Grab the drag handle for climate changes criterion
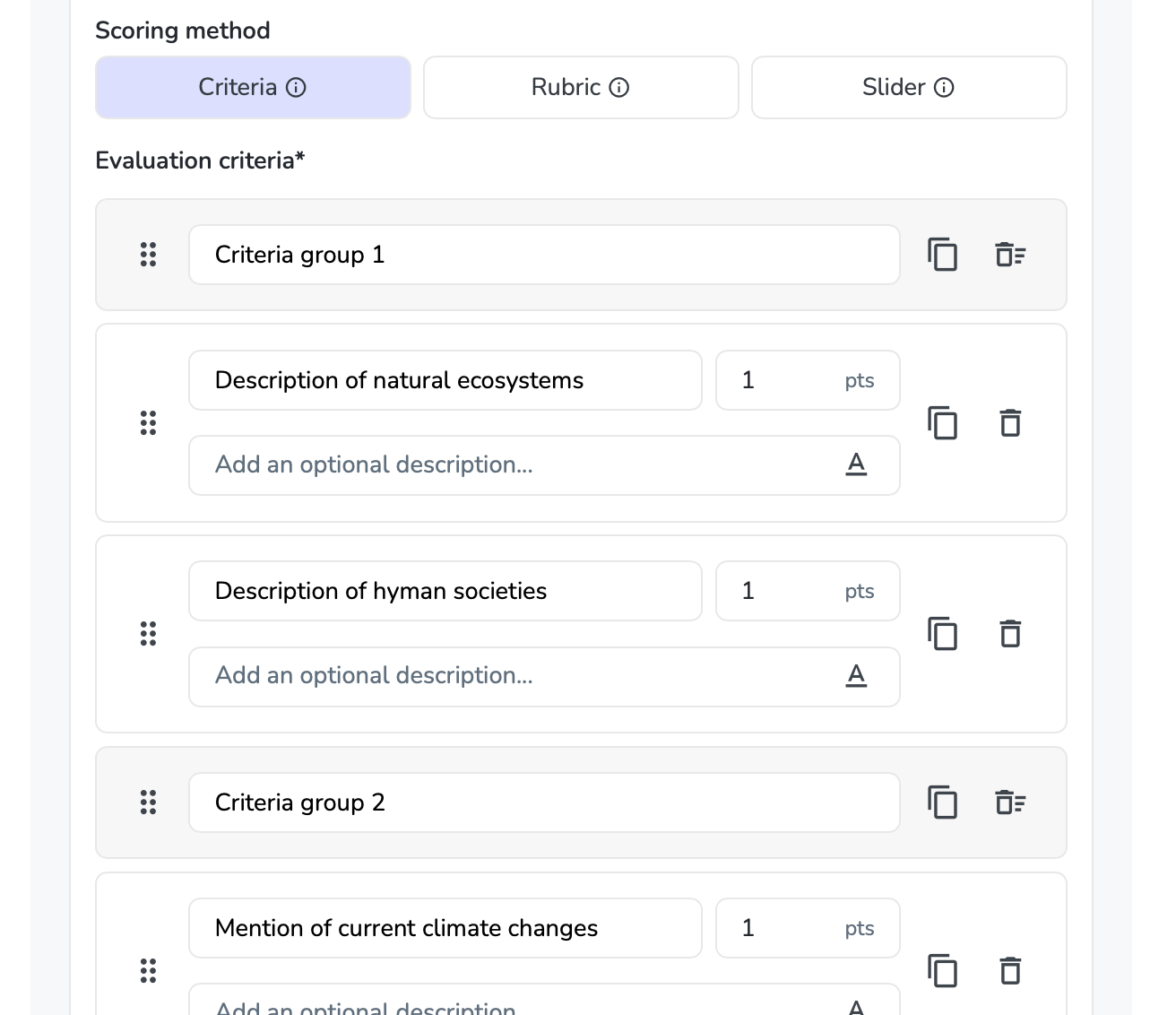 point(149,970)
